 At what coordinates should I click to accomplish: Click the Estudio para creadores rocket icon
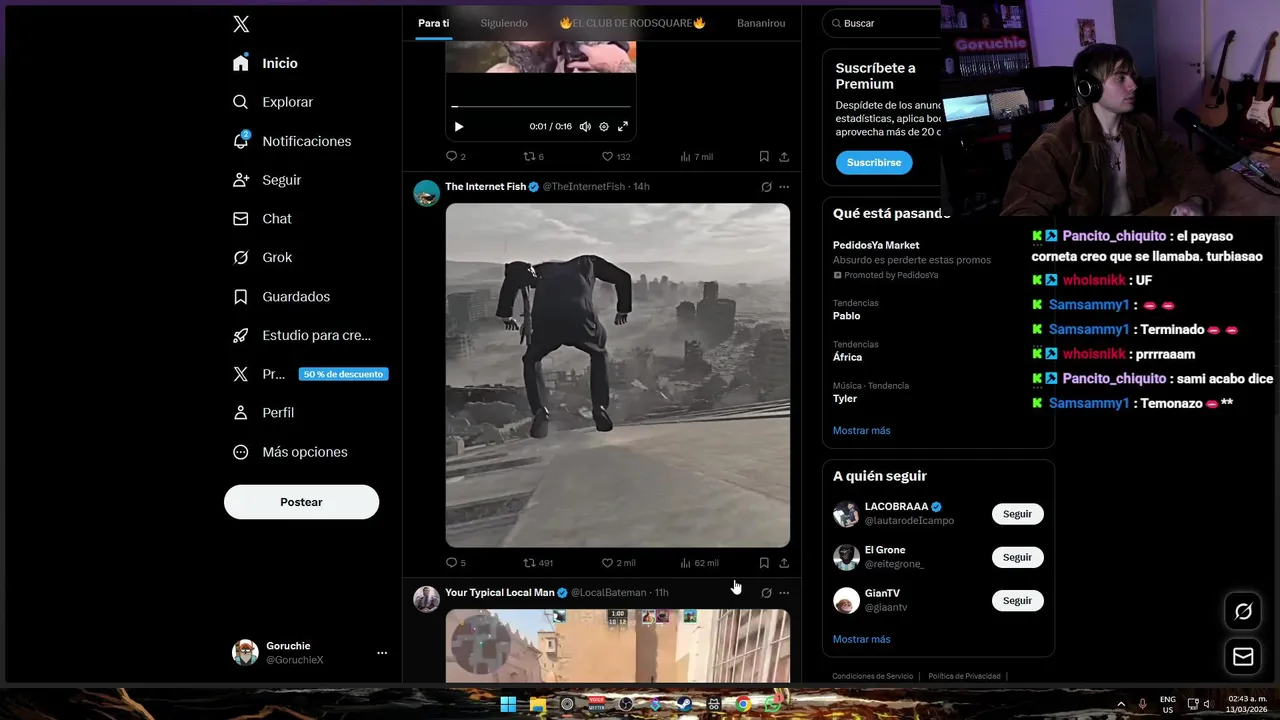[240, 336]
